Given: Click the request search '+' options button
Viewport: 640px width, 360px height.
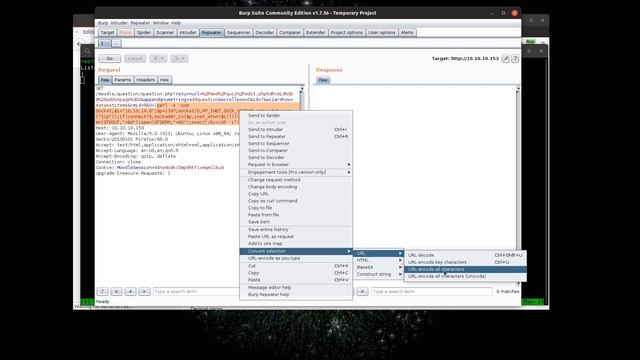Looking at the screenshot, I should point(130,291).
